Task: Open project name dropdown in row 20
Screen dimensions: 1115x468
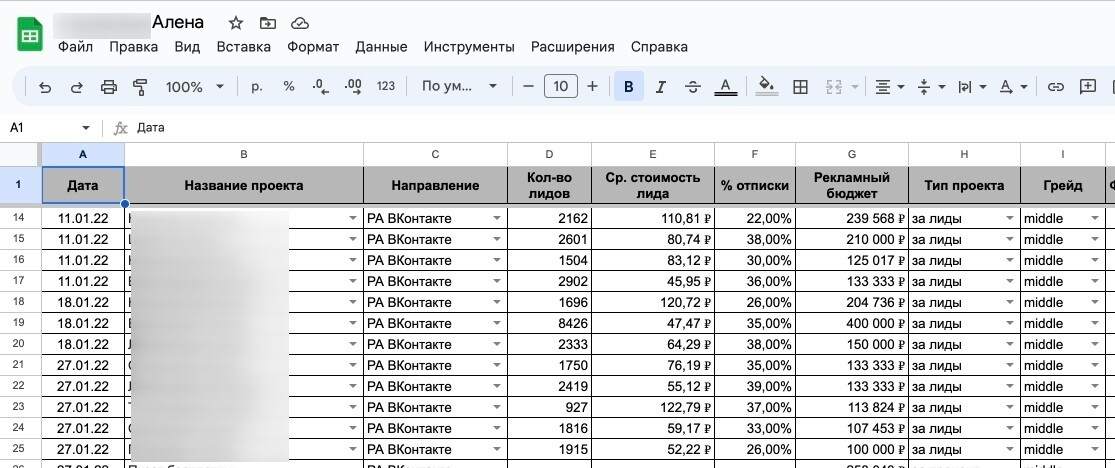Action: click(x=353, y=344)
